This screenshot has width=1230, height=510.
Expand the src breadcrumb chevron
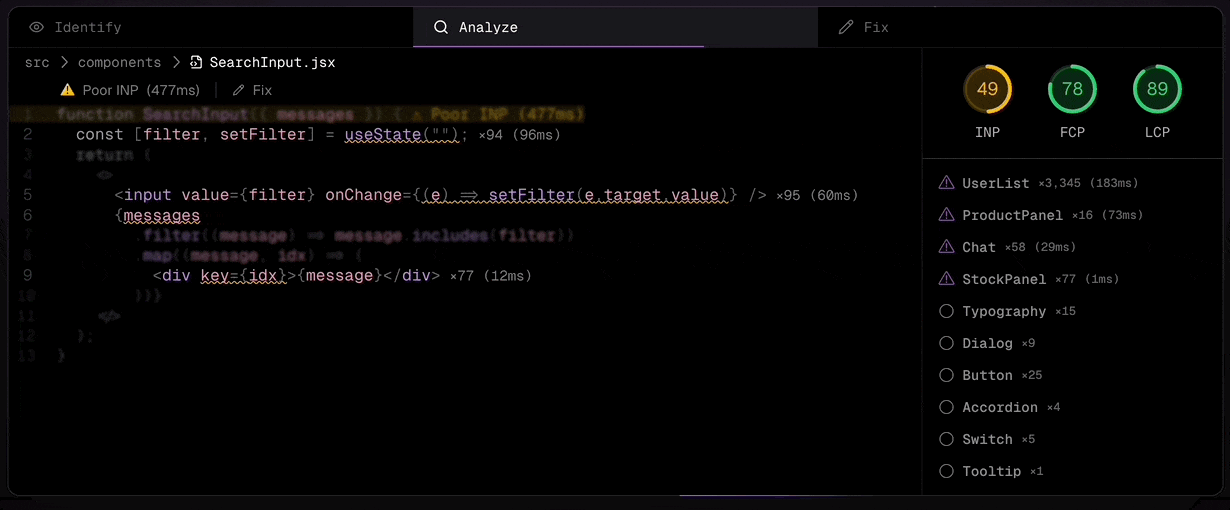click(64, 62)
